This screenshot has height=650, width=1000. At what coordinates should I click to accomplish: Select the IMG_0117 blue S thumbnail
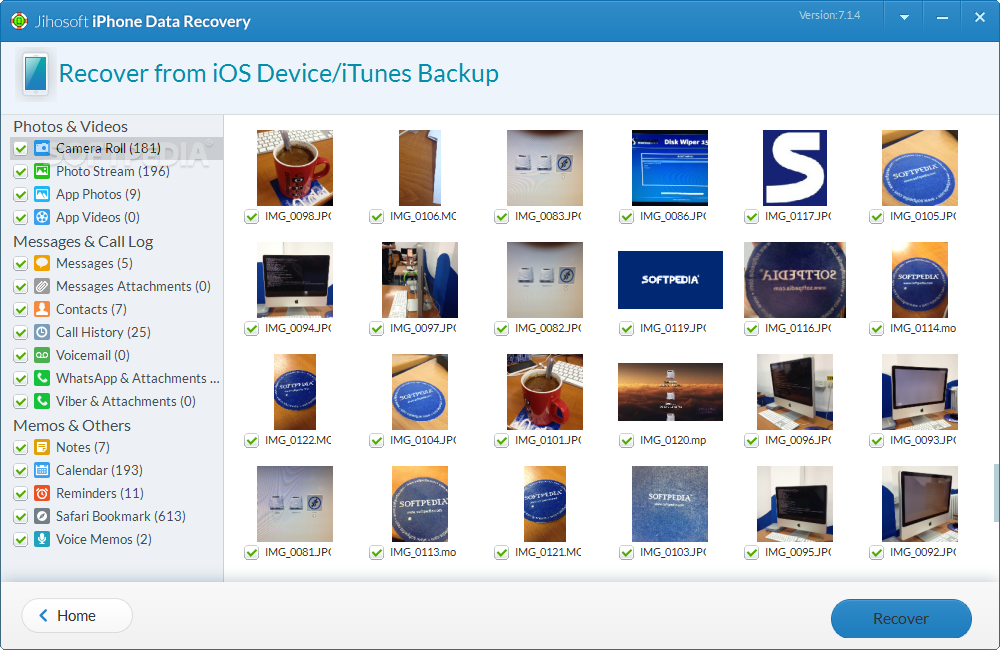[795, 168]
